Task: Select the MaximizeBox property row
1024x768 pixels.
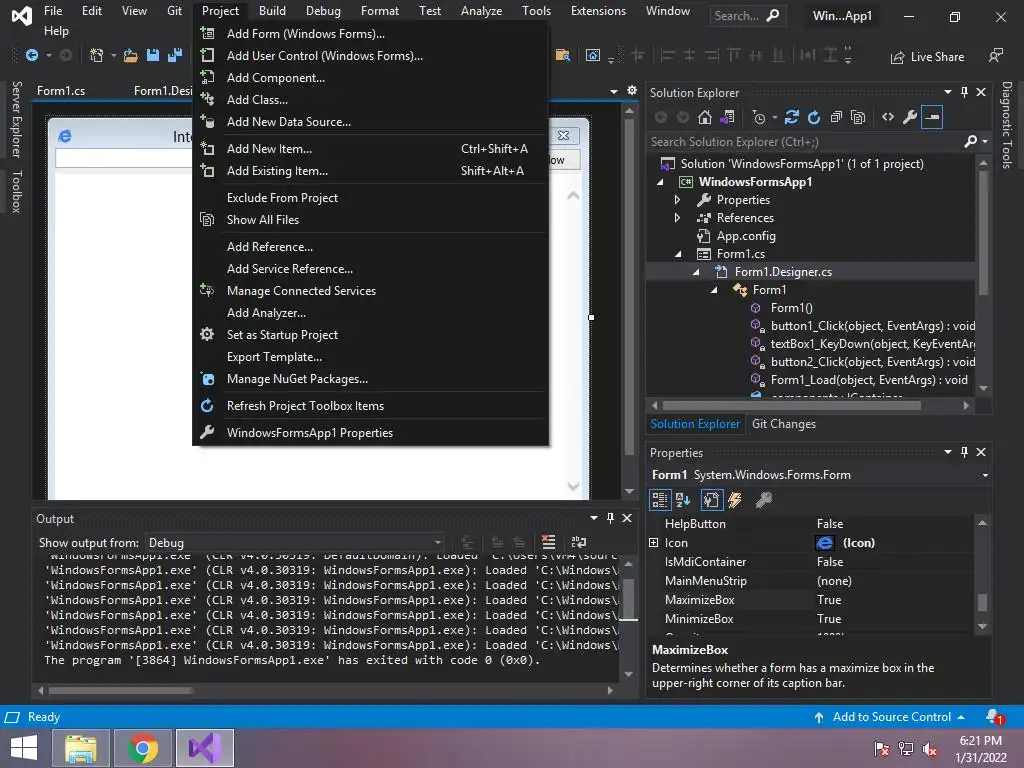Action: click(812, 600)
